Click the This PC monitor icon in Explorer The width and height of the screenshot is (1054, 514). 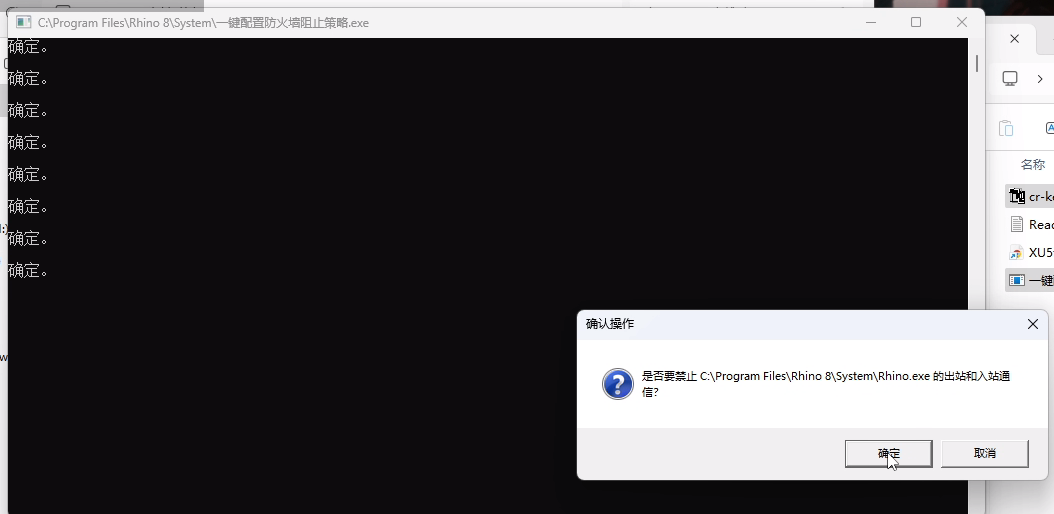(x=1010, y=78)
